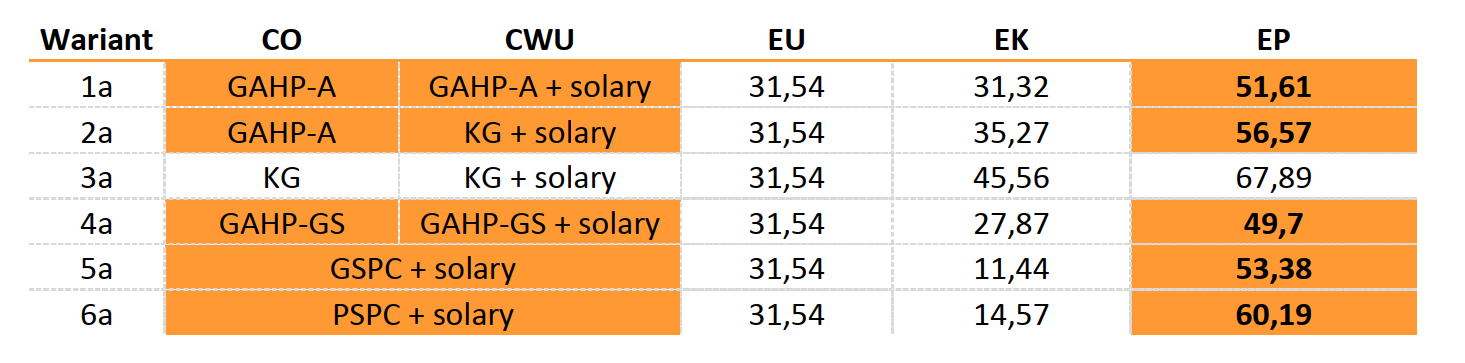Click the EP value 51,61
Screen dimensions: 1465x363
[x=1274, y=87]
